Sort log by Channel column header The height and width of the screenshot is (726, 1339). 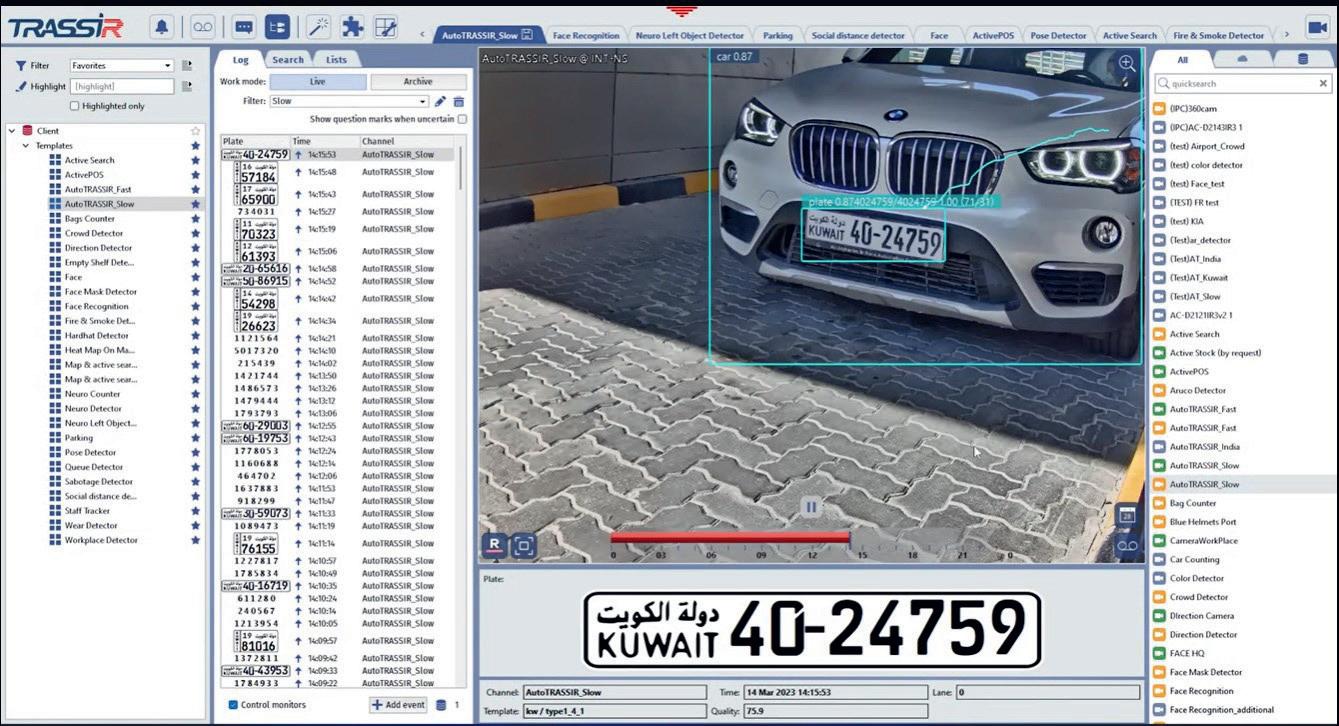407,141
